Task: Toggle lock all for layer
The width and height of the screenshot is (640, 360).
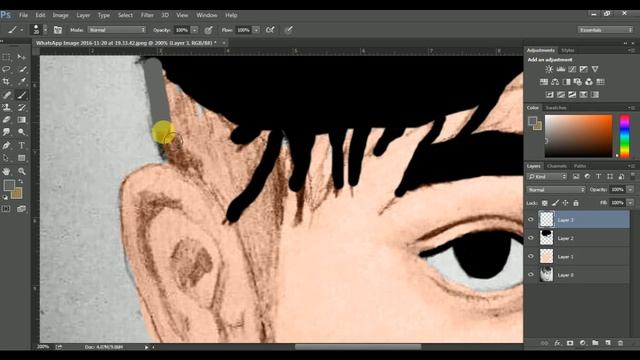Action: pos(576,203)
